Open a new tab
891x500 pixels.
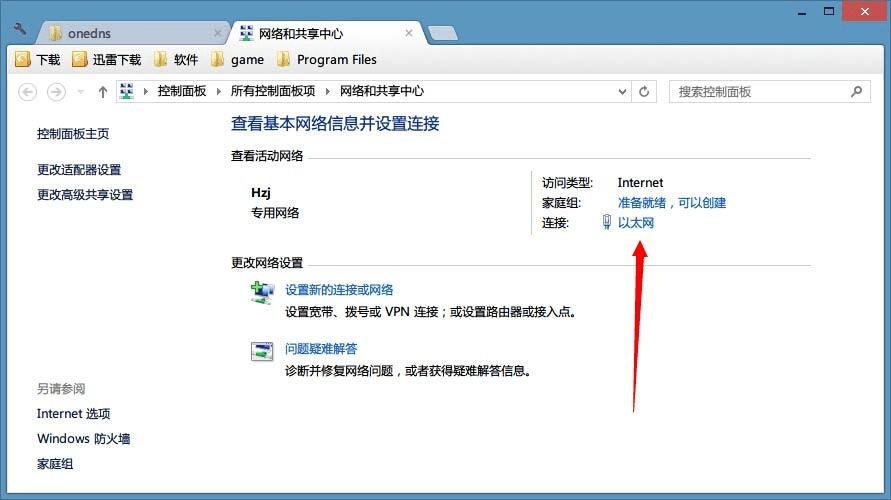(443, 34)
